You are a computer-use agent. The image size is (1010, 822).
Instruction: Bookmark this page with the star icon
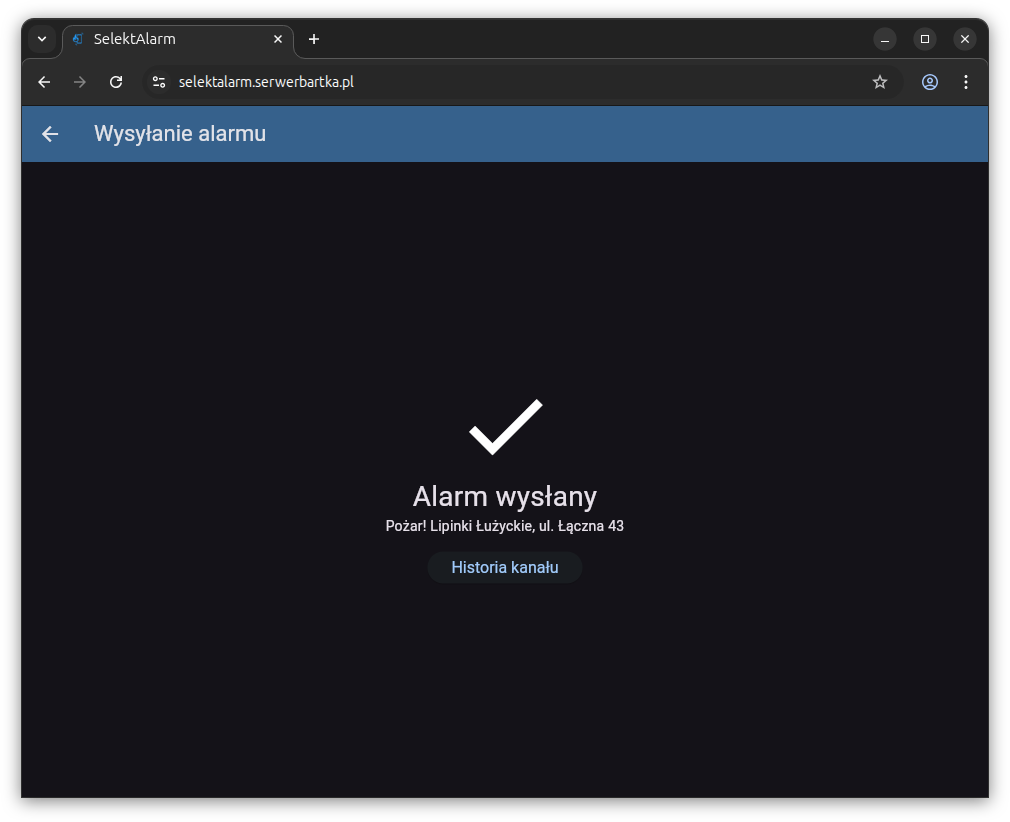click(x=880, y=82)
